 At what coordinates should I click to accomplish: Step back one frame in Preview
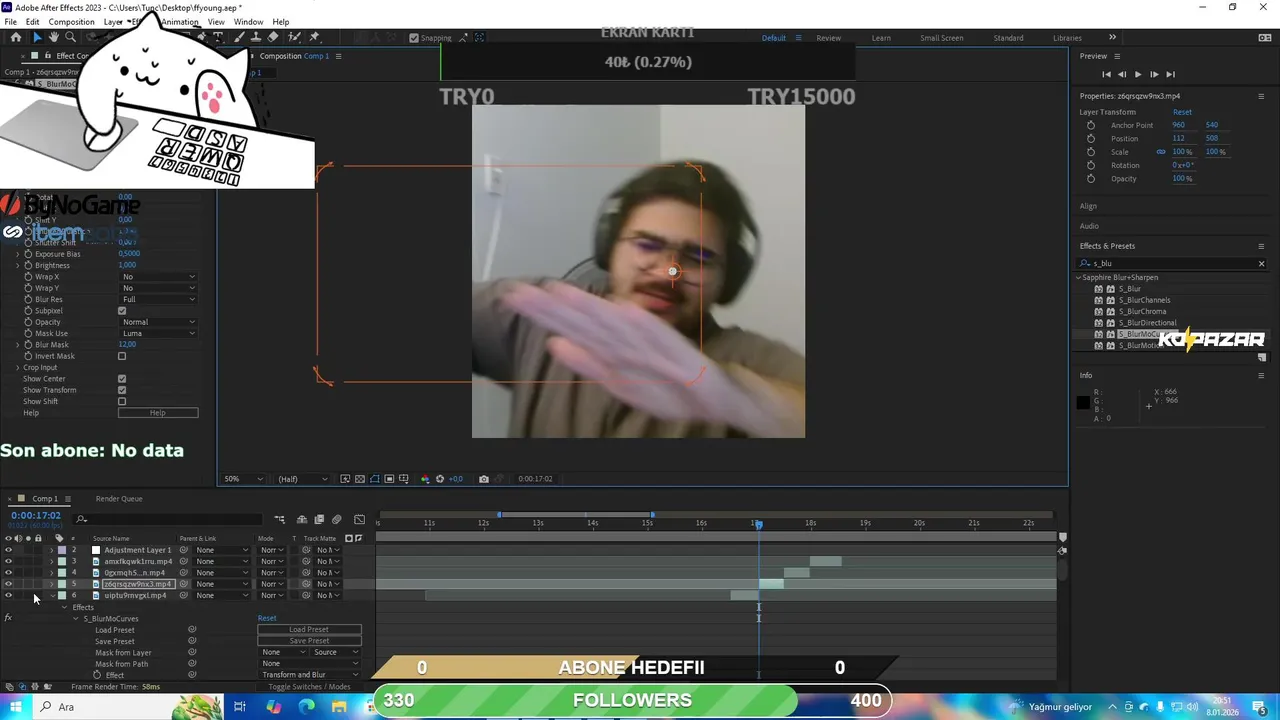(1122, 74)
